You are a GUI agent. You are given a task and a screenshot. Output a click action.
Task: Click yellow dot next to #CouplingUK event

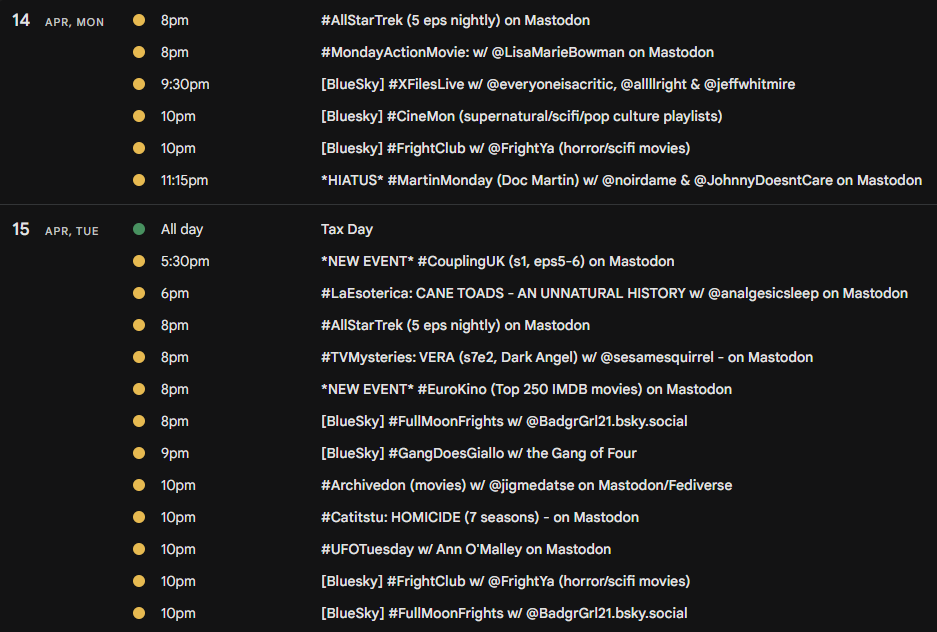(139, 261)
